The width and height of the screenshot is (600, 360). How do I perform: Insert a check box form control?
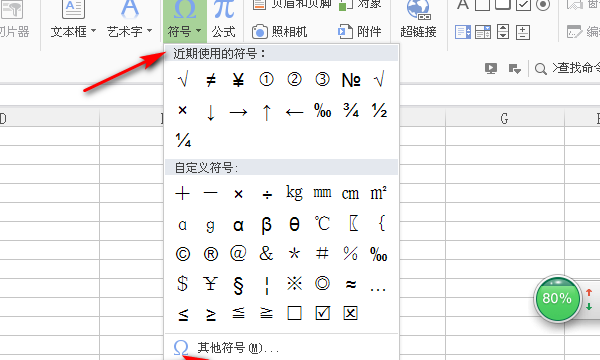pos(523,5)
